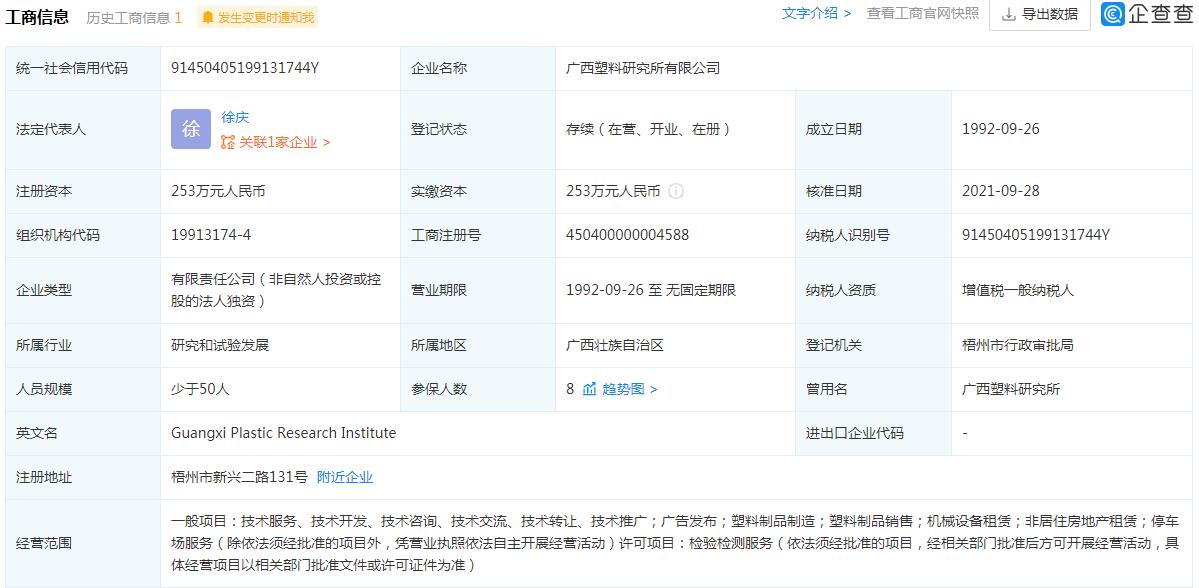Click the business scope description text
Image resolution: width=1199 pixels, height=588 pixels.
click(677, 544)
